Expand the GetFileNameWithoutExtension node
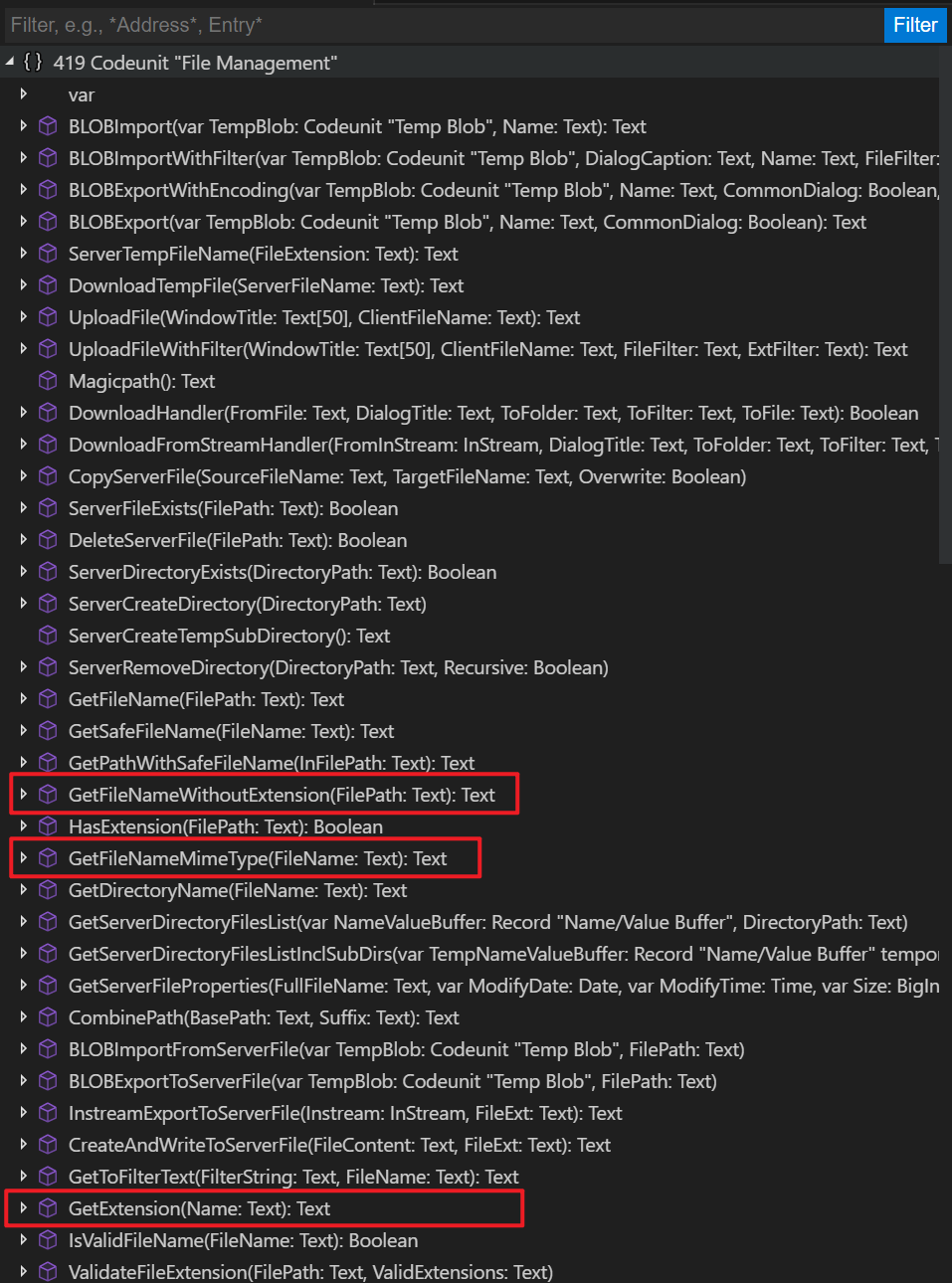This screenshot has width=952, height=1283. (x=23, y=794)
